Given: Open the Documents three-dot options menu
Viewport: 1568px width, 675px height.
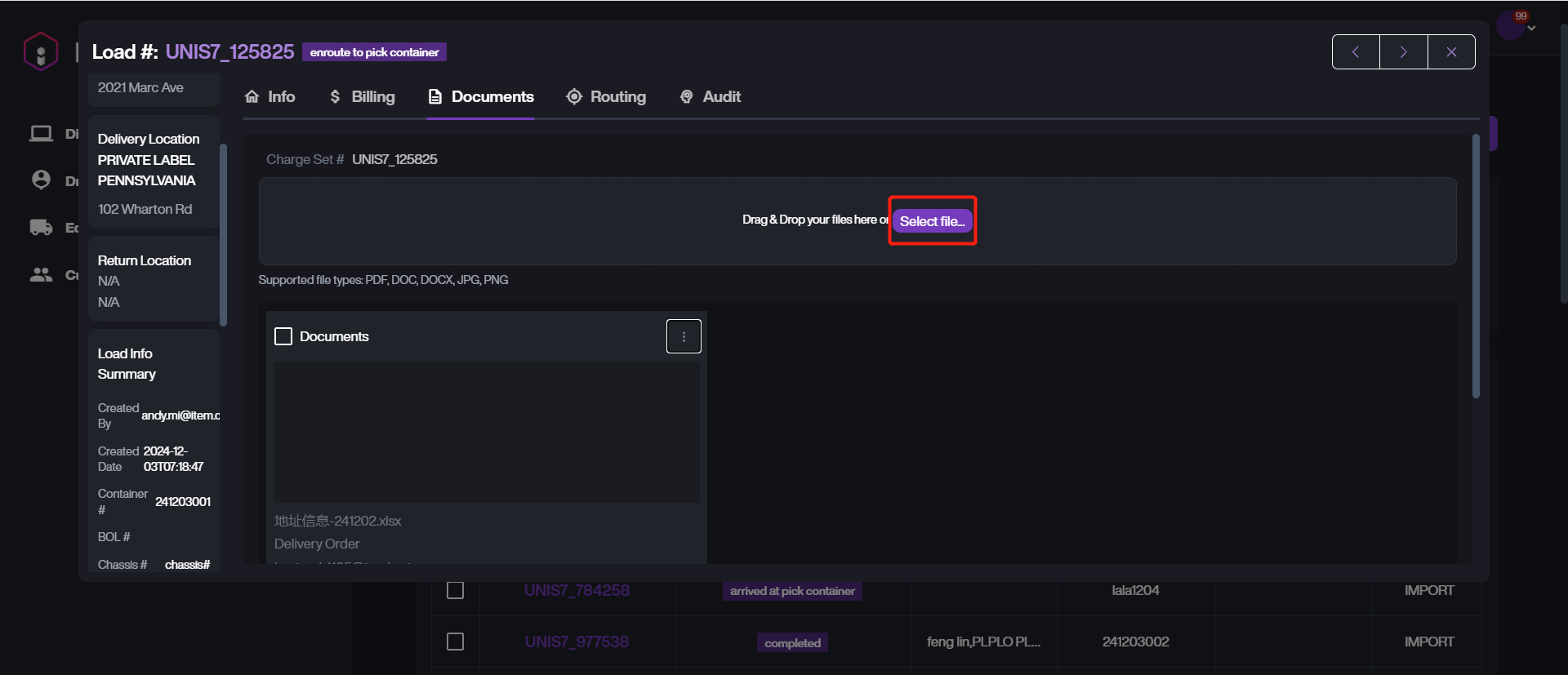Looking at the screenshot, I should pos(684,336).
